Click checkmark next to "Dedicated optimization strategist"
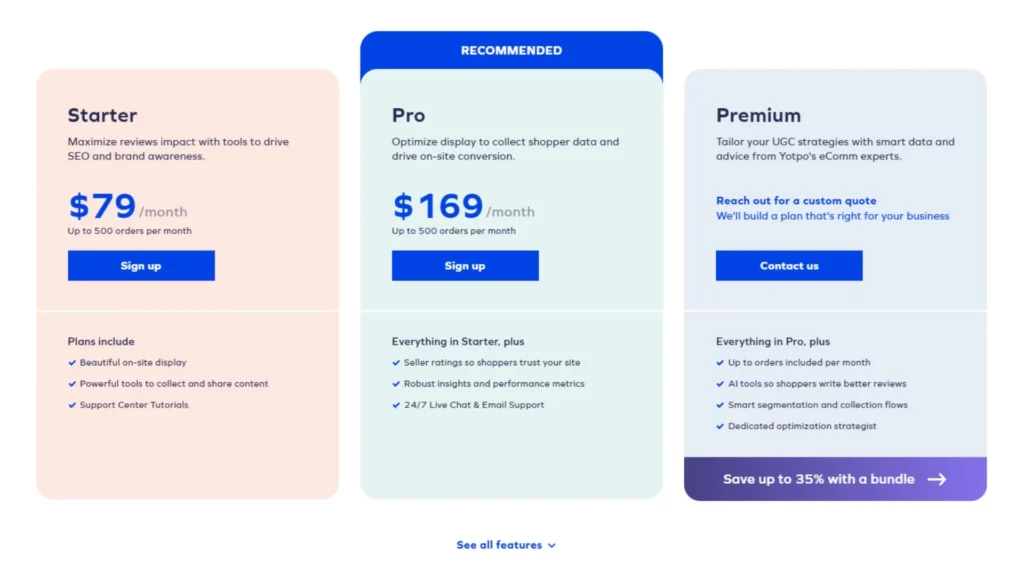The image size is (1024, 576). [720, 425]
